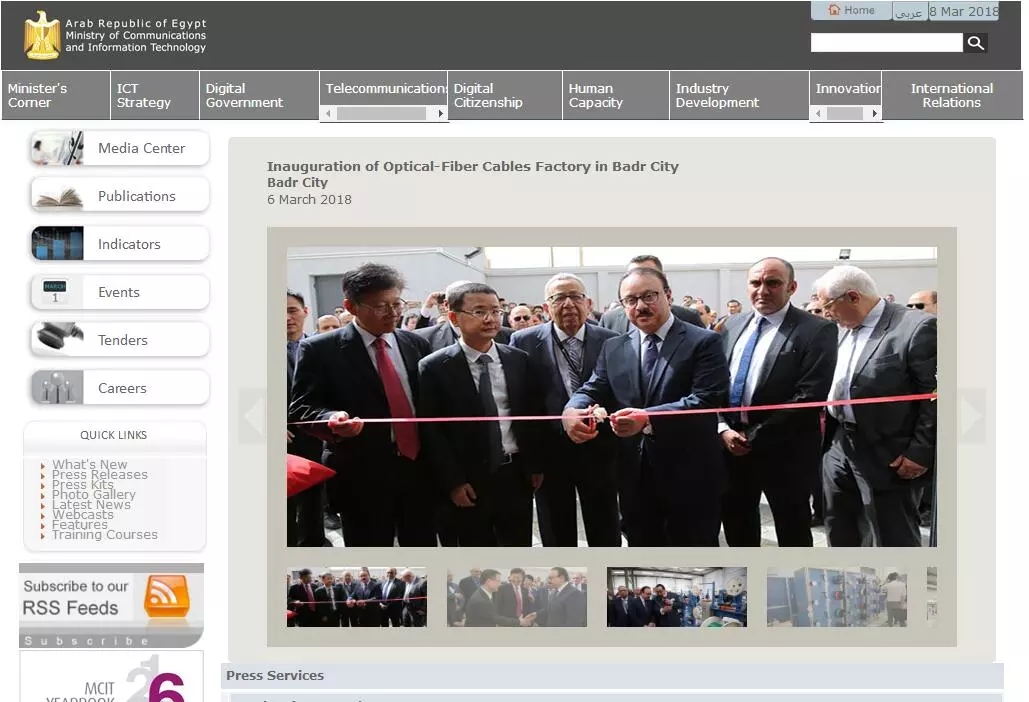
Task: Open Training Courses quick link
Action: (105, 535)
